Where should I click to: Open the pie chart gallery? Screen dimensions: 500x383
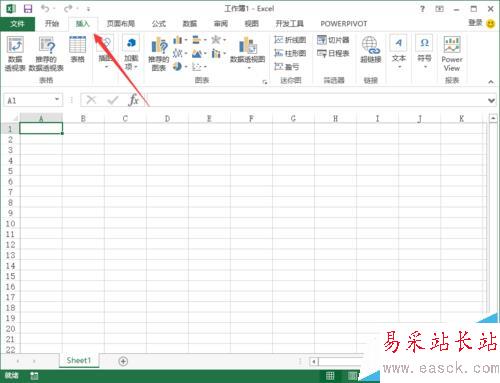pyautogui.click(x=180, y=67)
